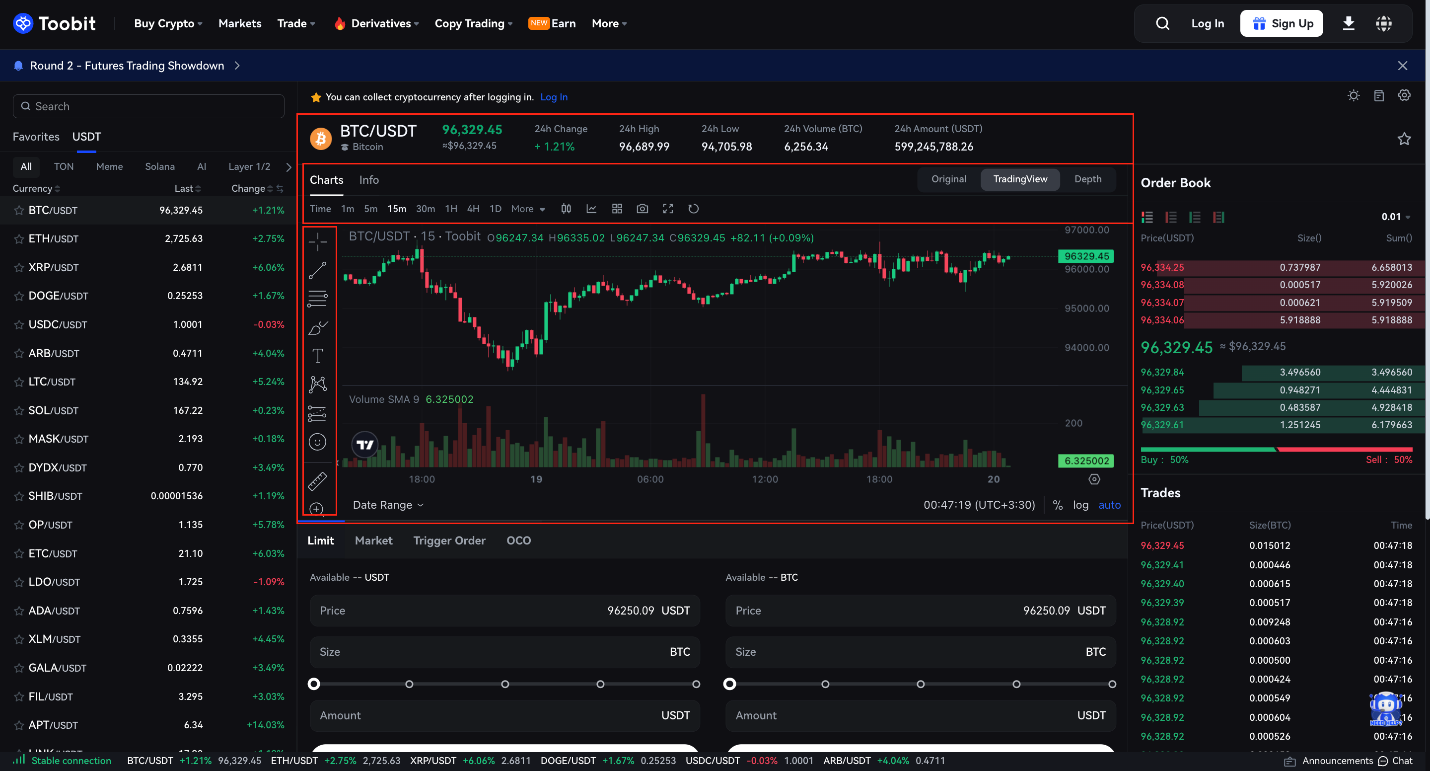Select the Text annotation tool
Image resolution: width=1430 pixels, height=771 pixels.
(x=319, y=355)
